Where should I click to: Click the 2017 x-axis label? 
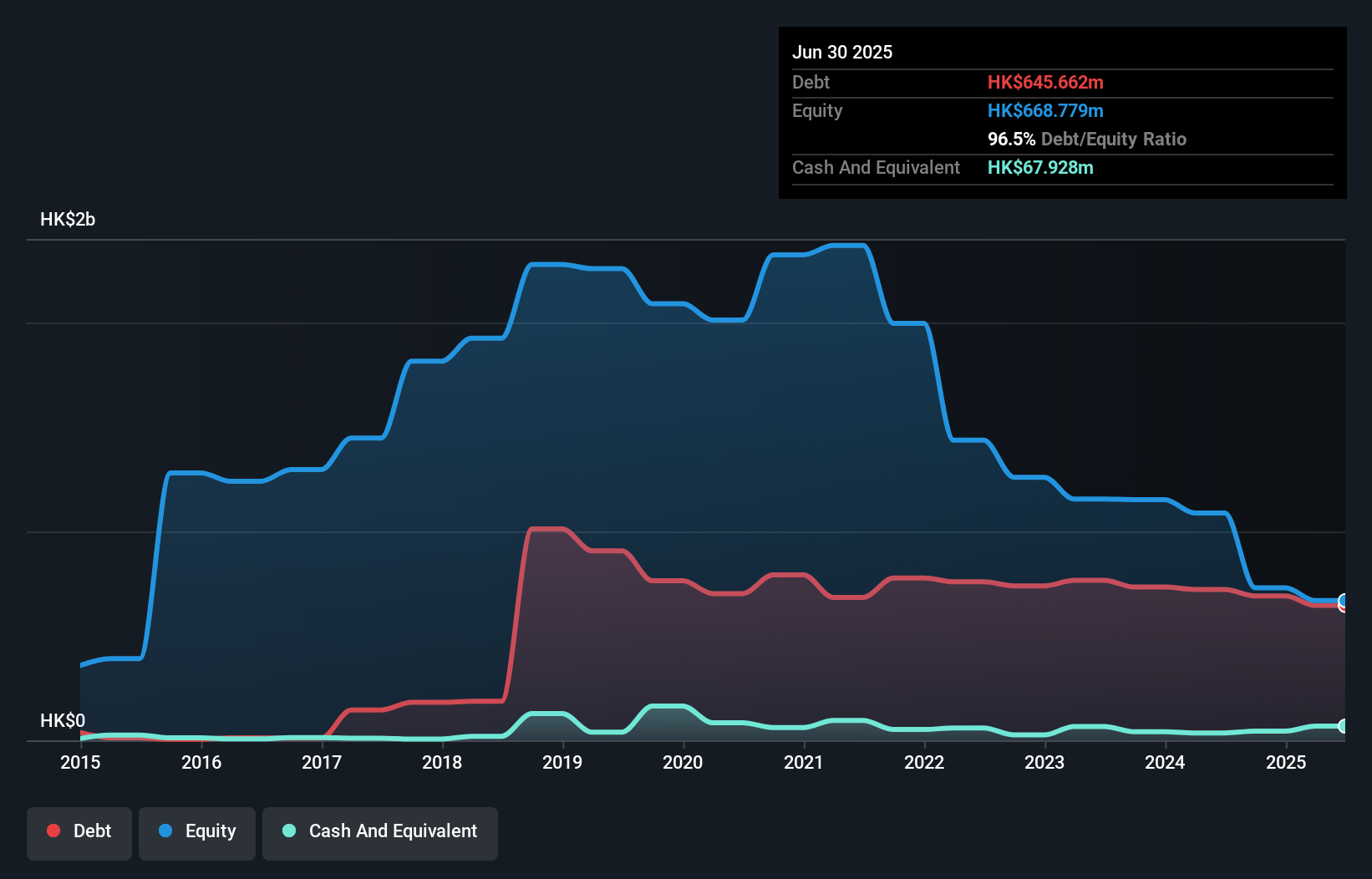tap(322, 762)
